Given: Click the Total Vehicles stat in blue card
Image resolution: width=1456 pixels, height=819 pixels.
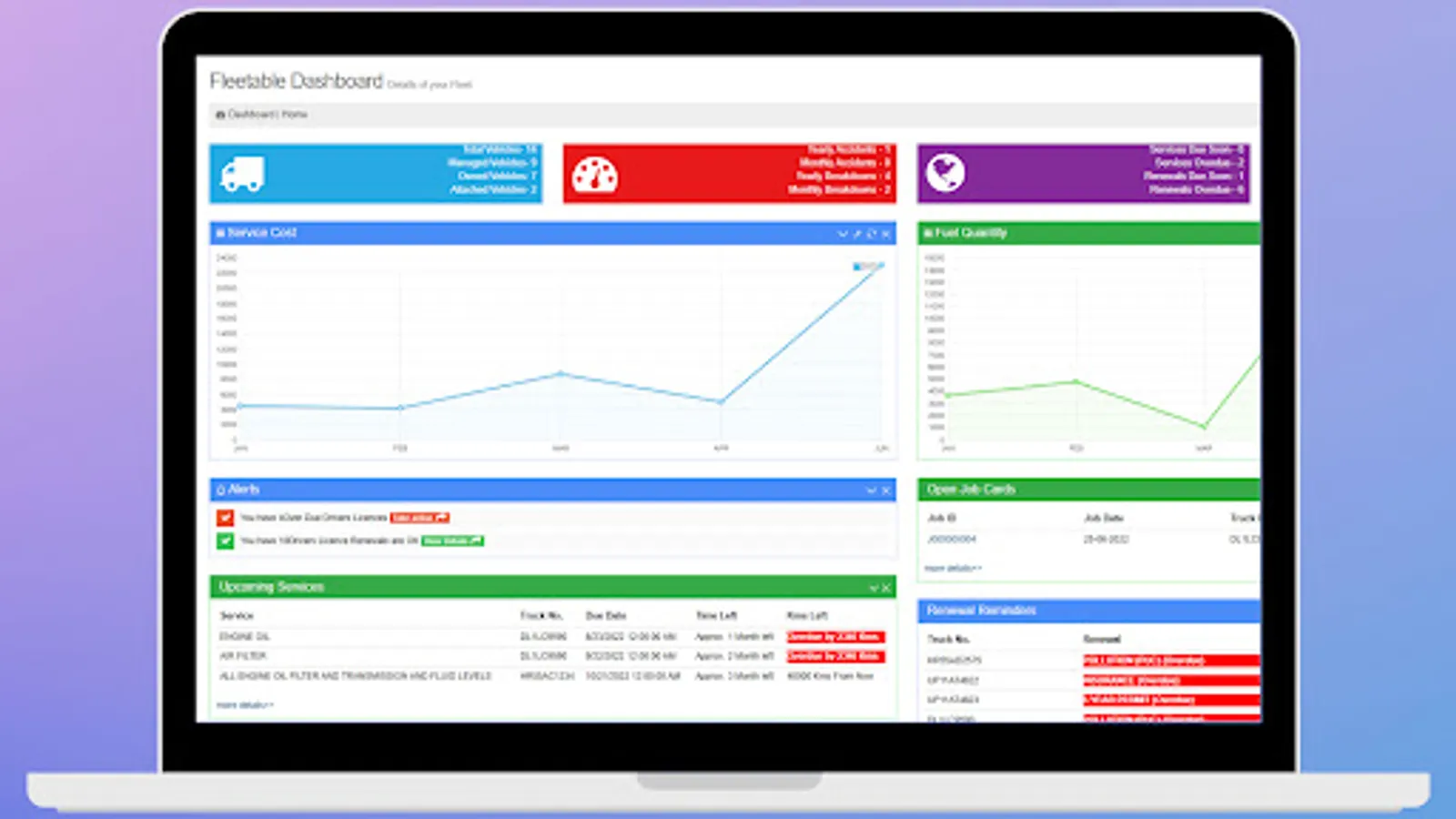Looking at the screenshot, I should click(500, 149).
